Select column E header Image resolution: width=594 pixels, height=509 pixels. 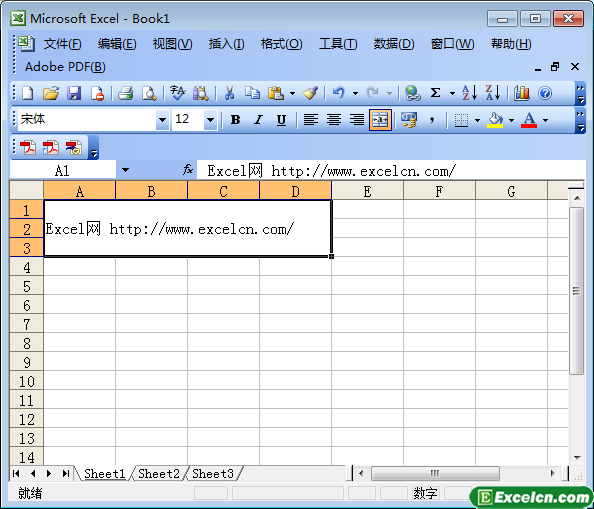click(367, 190)
